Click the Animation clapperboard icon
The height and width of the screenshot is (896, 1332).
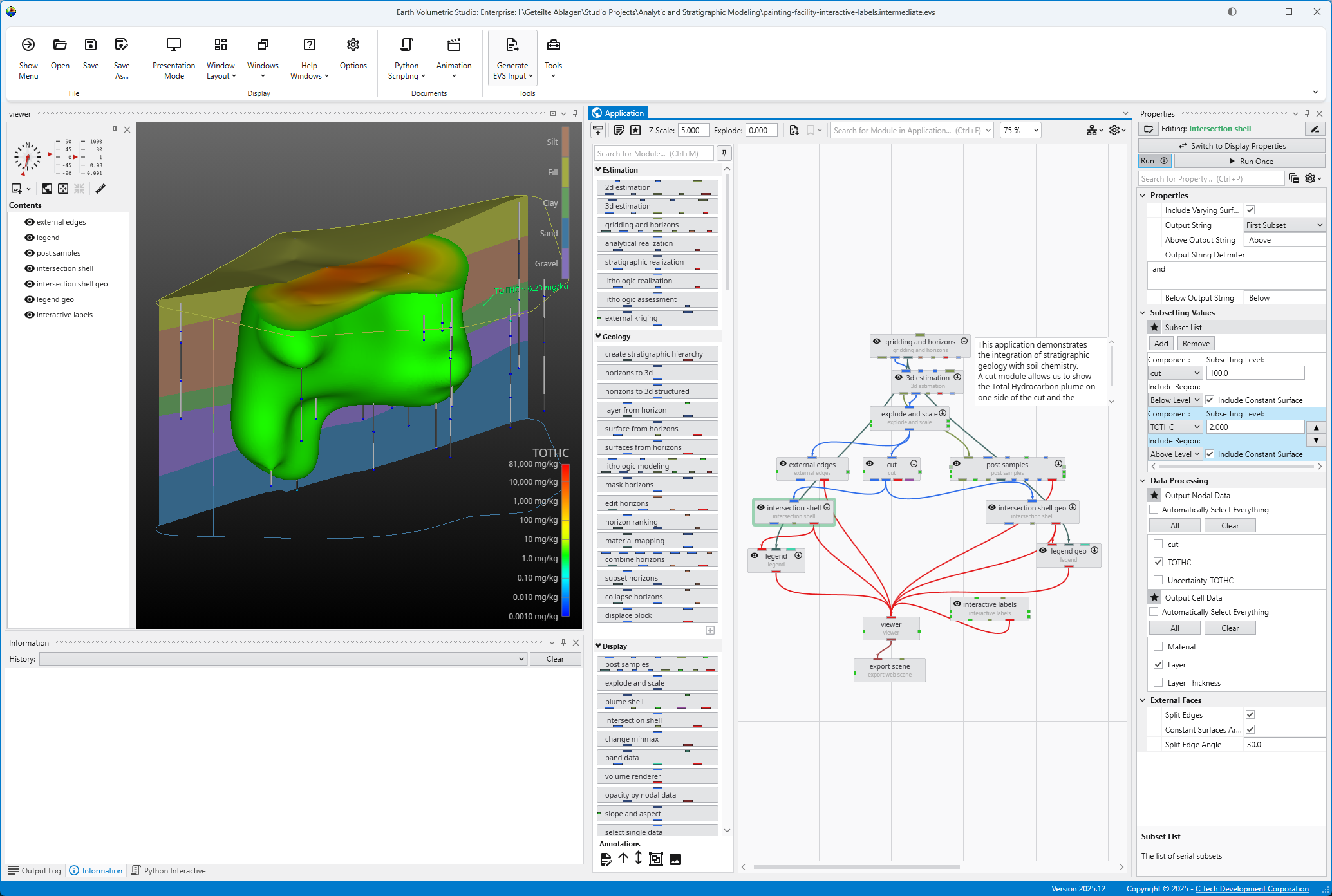tap(453, 45)
